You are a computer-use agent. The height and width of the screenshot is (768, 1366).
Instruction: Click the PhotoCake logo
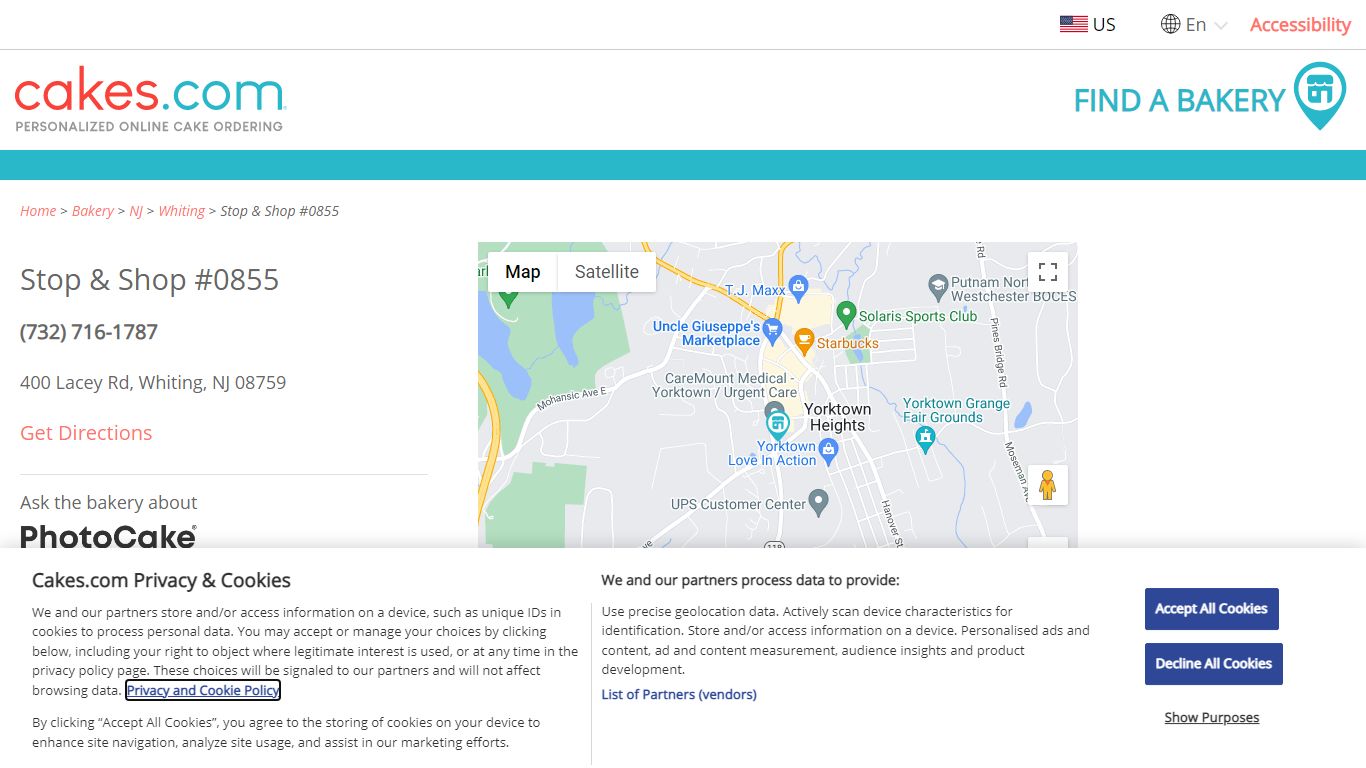point(108,536)
